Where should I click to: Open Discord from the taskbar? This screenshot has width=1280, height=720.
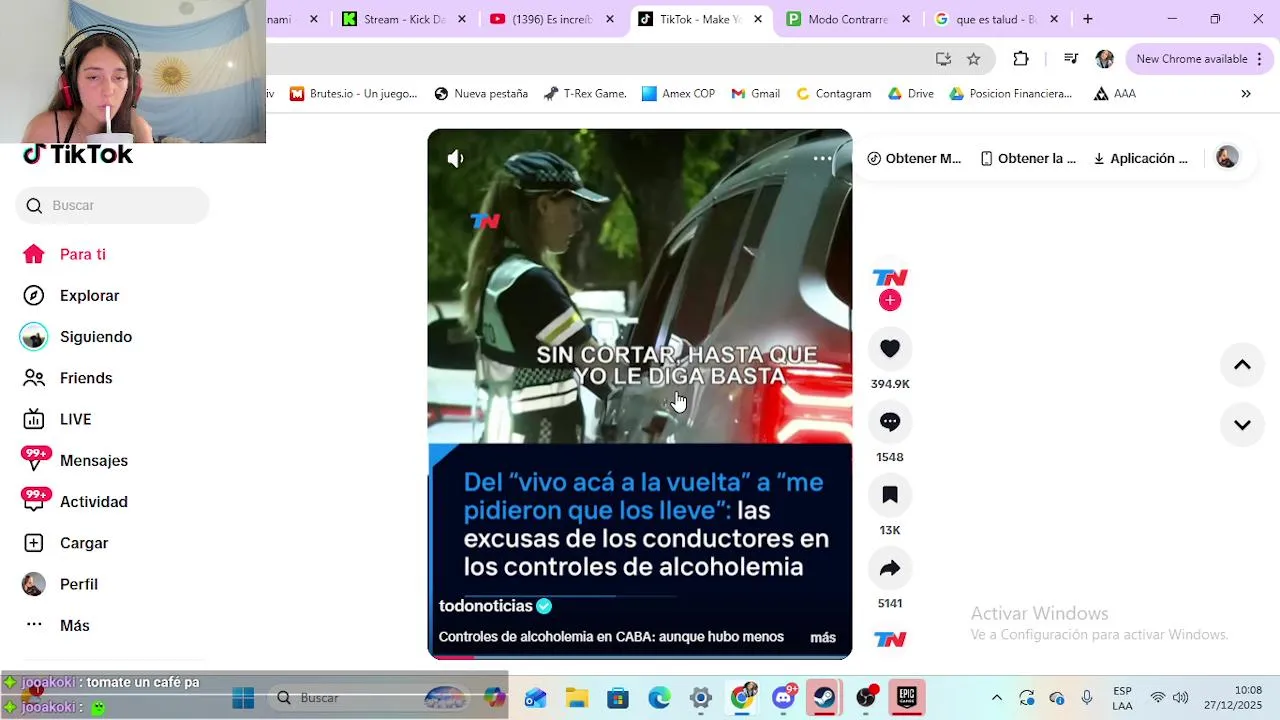(784, 698)
